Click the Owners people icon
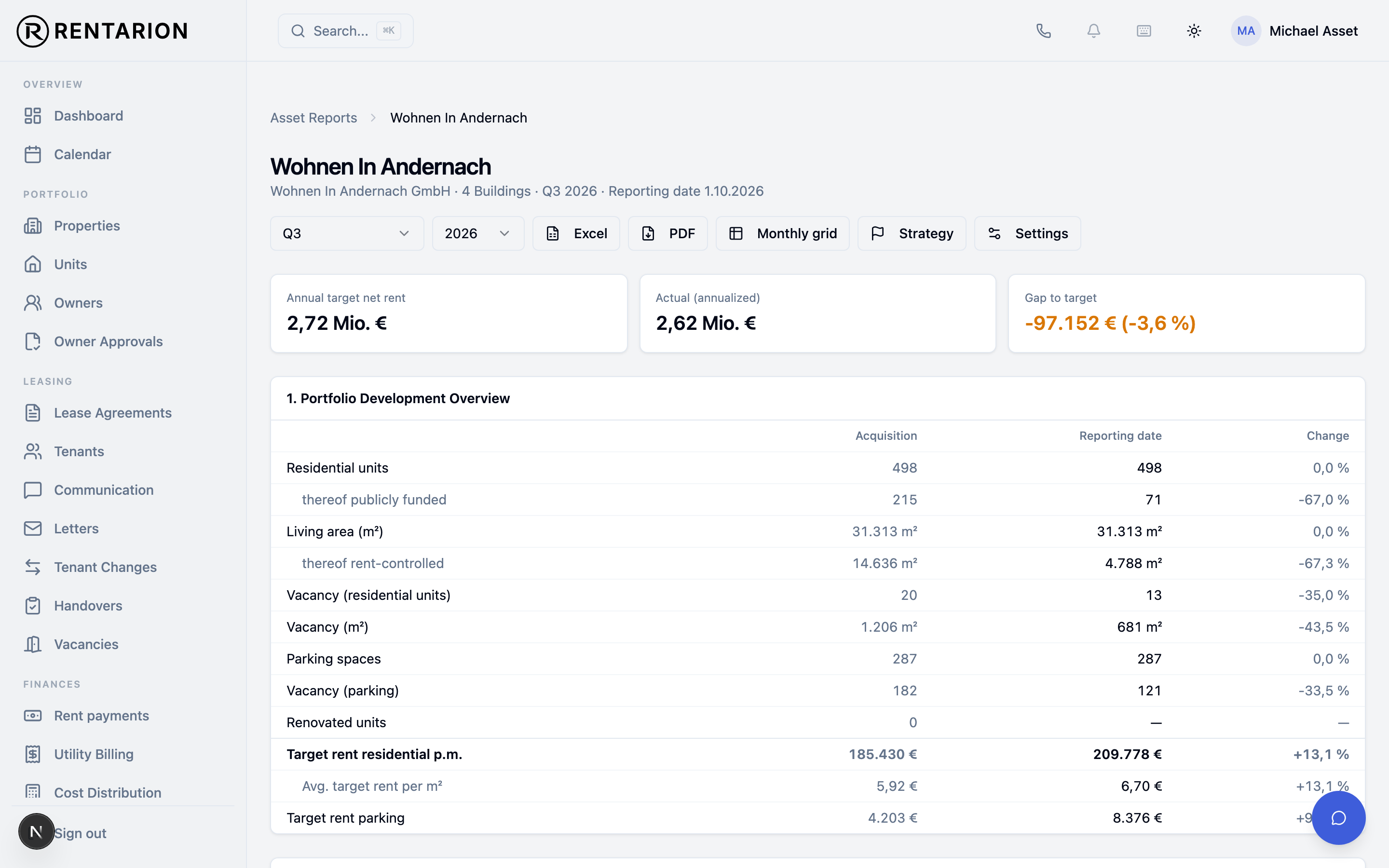The width and height of the screenshot is (1389, 868). click(x=33, y=303)
